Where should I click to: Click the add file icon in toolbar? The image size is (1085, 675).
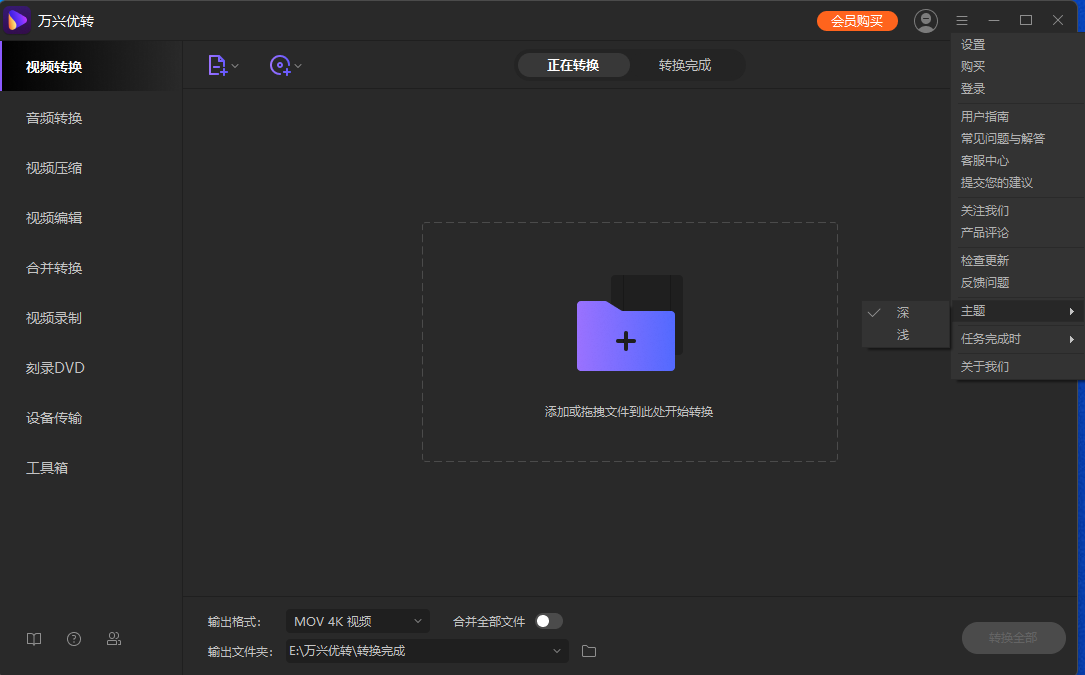point(217,66)
